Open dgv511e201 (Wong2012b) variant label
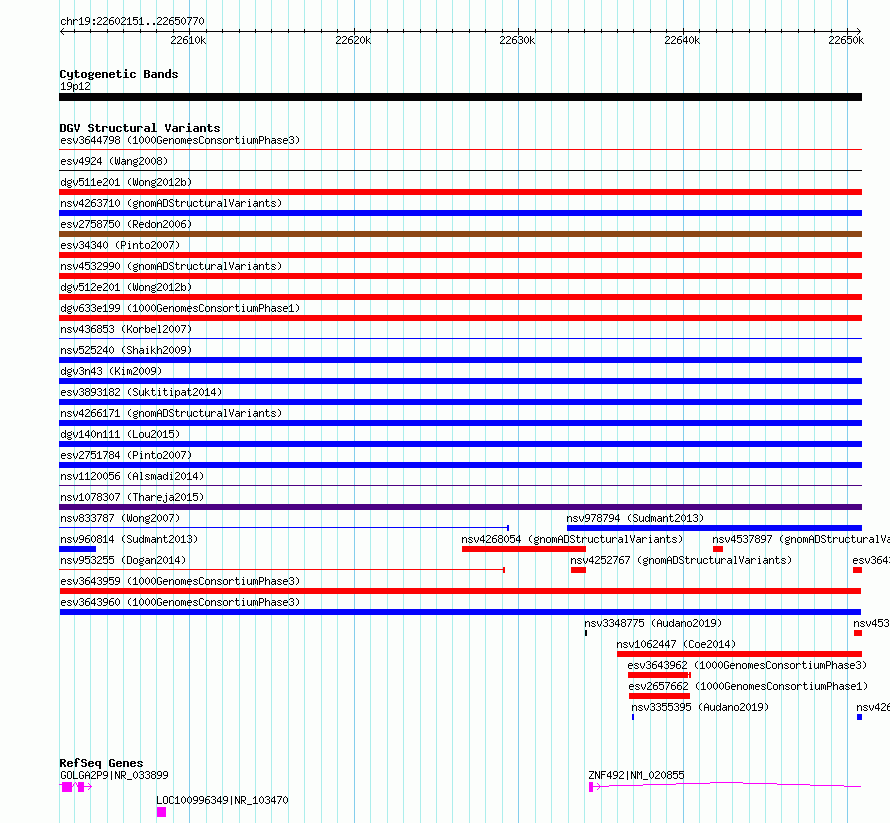The width and height of the screenshot is (890, 823). point(126,182)
